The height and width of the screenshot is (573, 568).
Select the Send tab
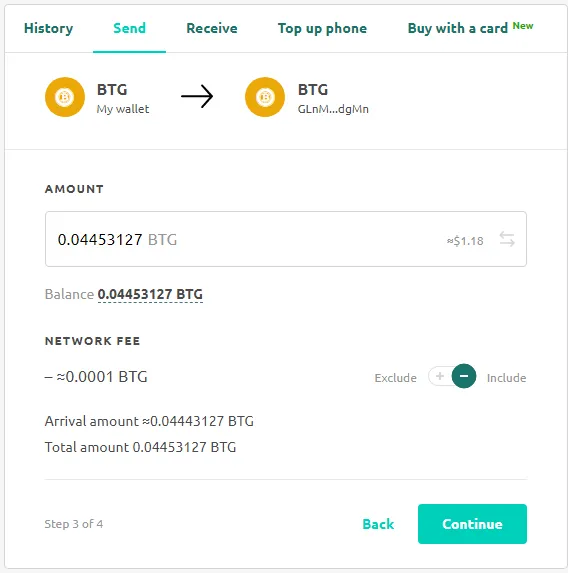point(129,29)
